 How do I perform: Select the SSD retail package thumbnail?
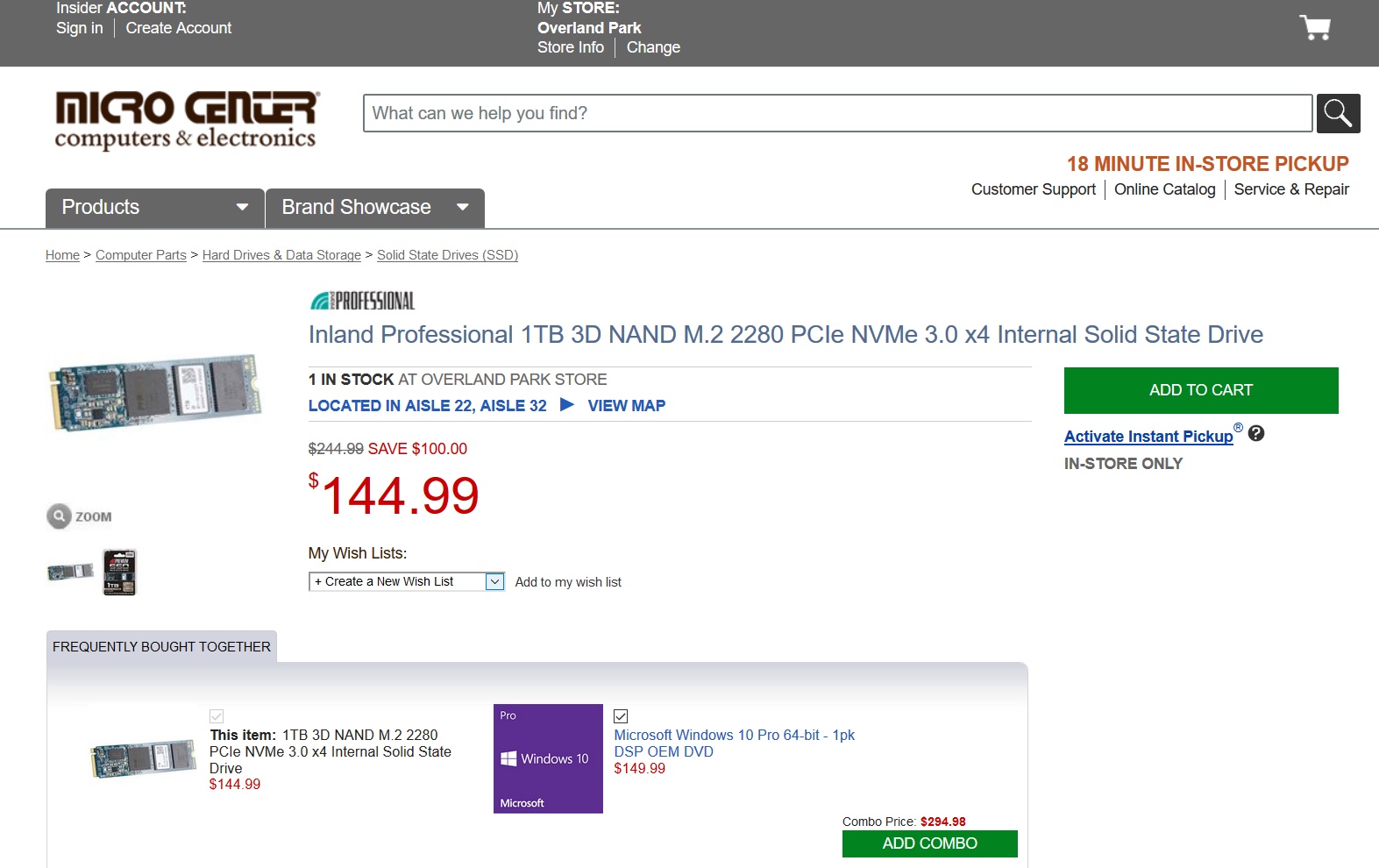click(119, 573)
